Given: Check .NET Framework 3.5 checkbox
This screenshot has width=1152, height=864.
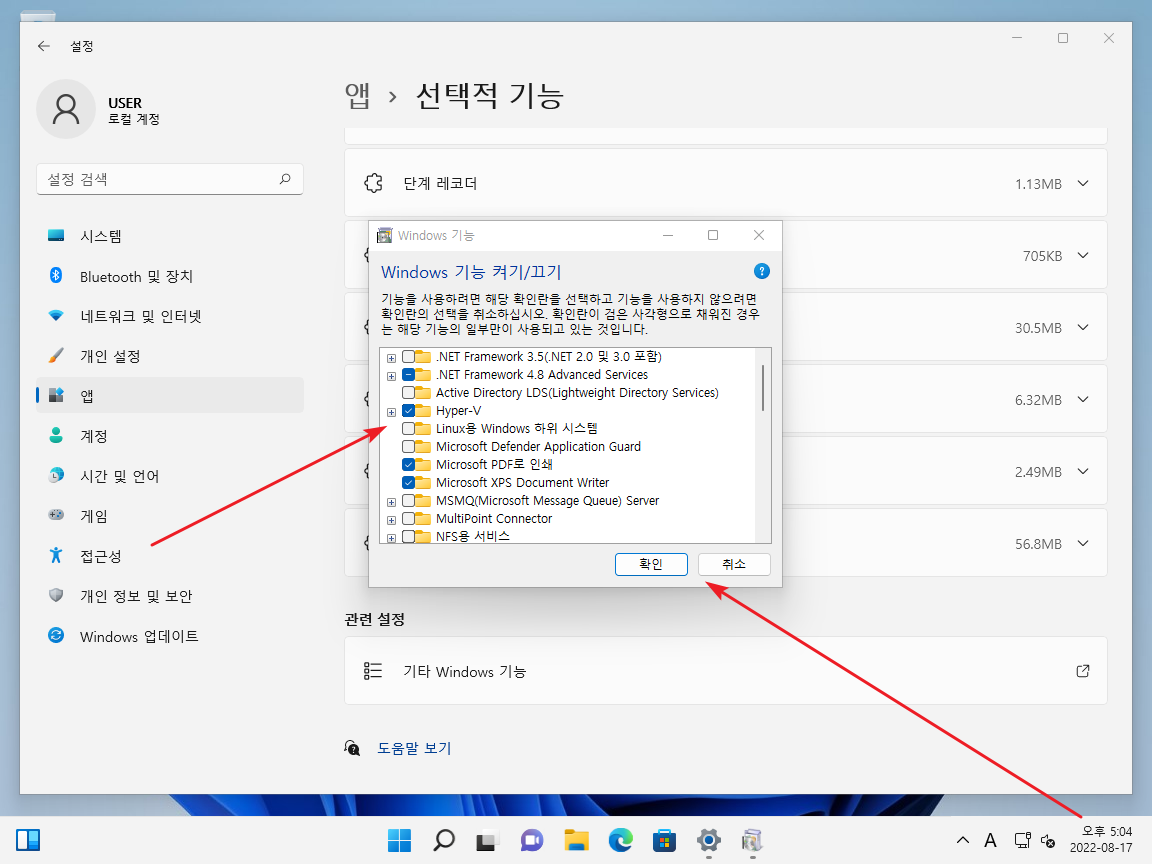Looking at the screenshot, I should pyautogui.click(x=408, y=357).
